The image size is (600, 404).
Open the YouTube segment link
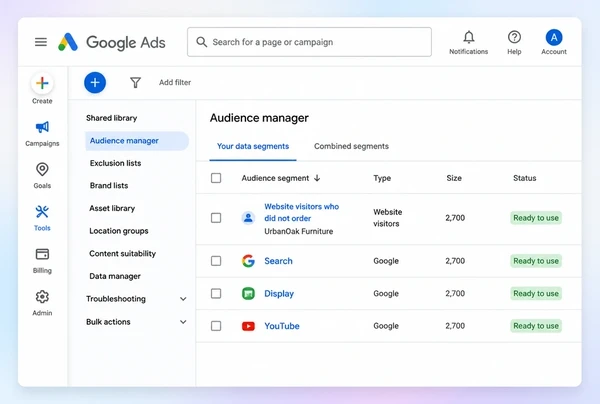click(282, 326)
